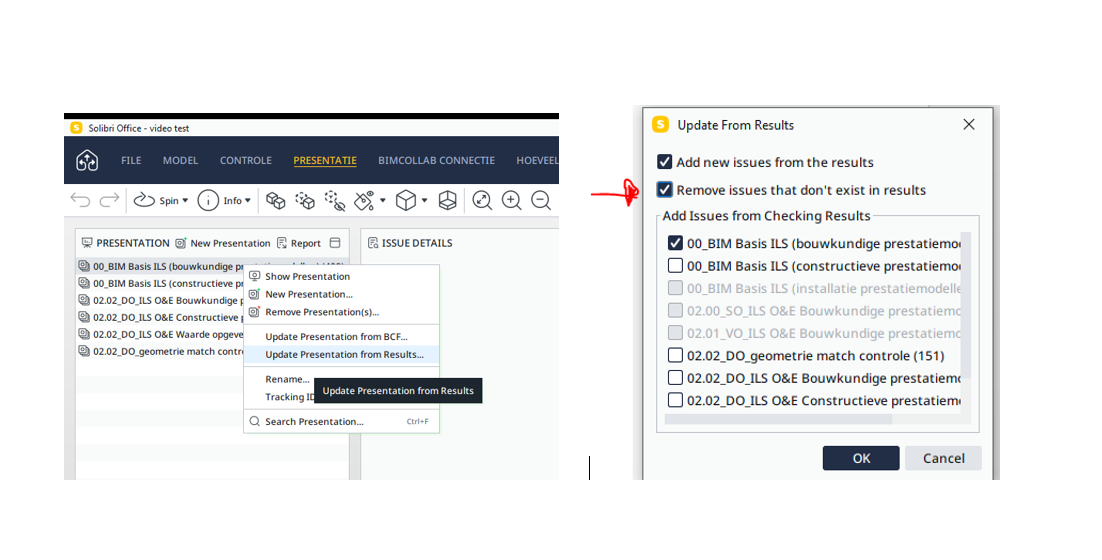
Task: Click the hide selected components icon
Action: tap(335, 201)
